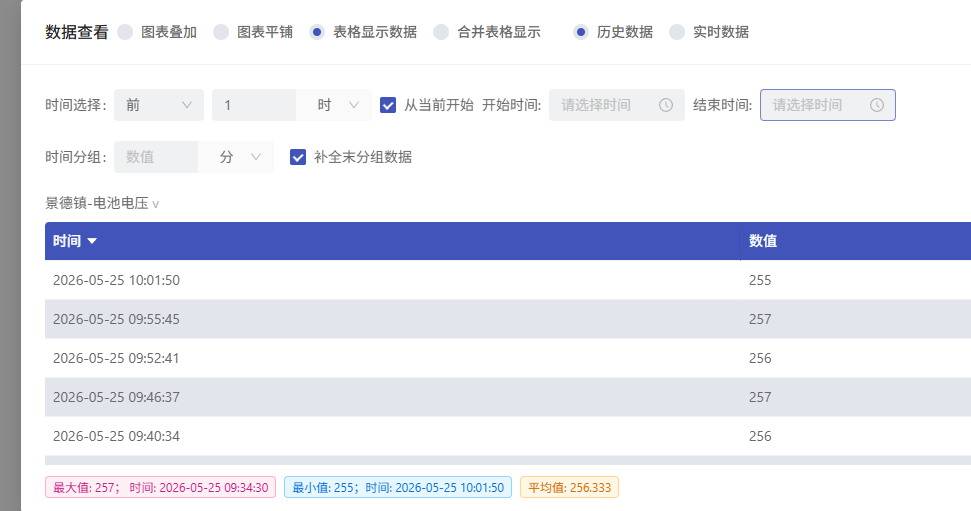Image resolution: width=971 pixels, height=511 pixels.
Task: Click the 数据查看 title
Action: point(77,32)
